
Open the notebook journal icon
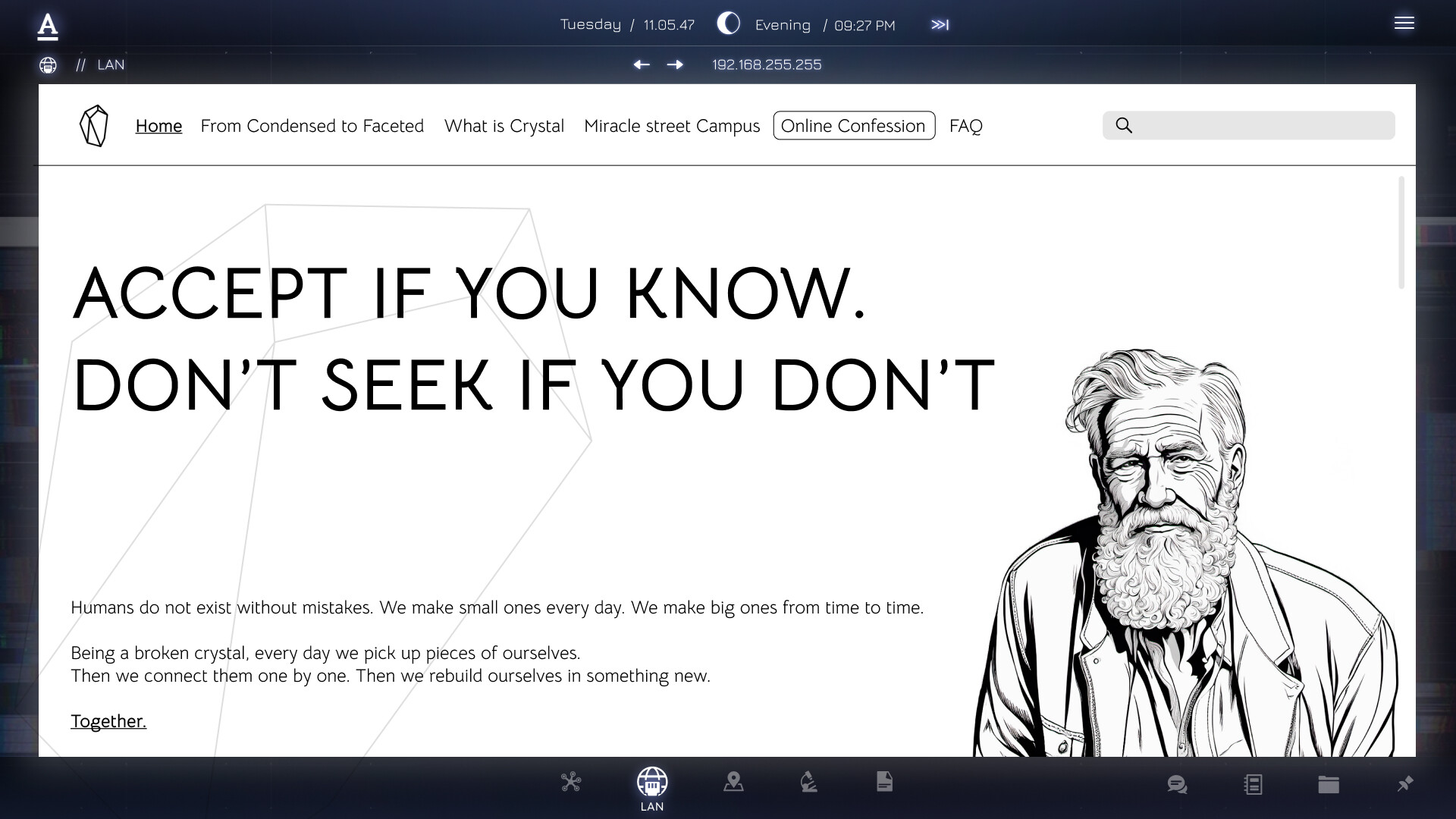[x=1253, y=785]
